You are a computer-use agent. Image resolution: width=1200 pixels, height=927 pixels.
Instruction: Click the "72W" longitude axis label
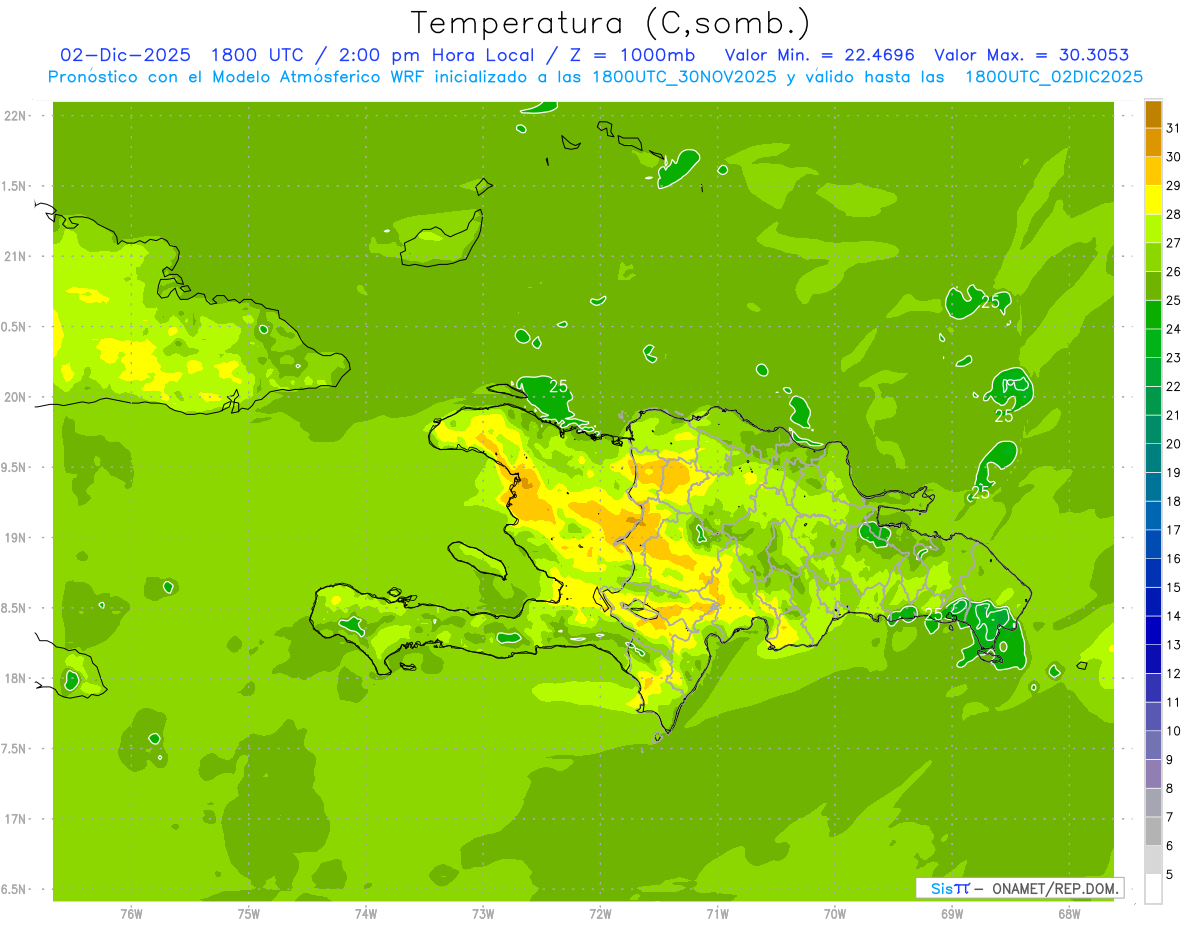coord(600,914)
